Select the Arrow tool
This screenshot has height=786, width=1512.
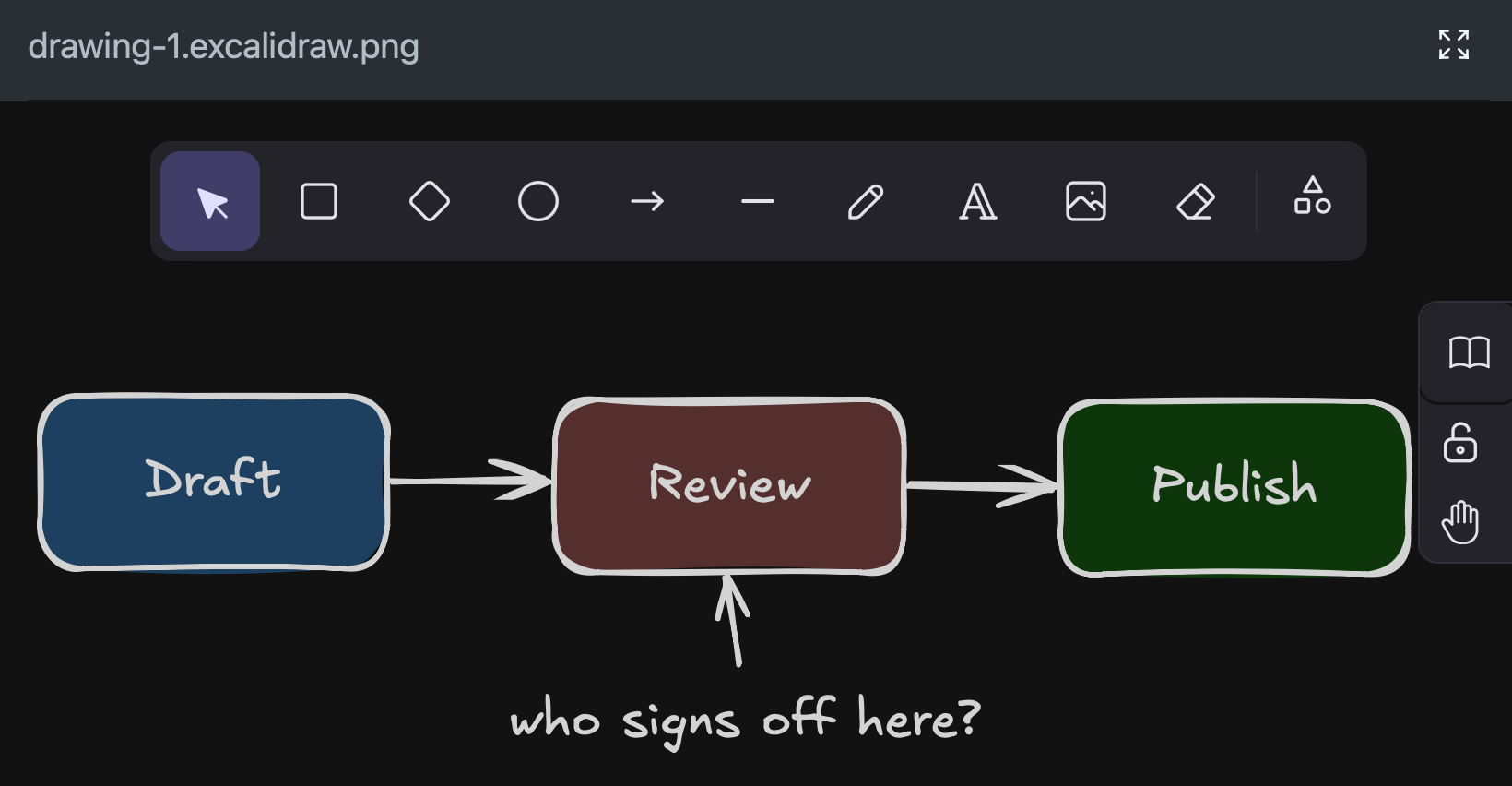[647, 201]
